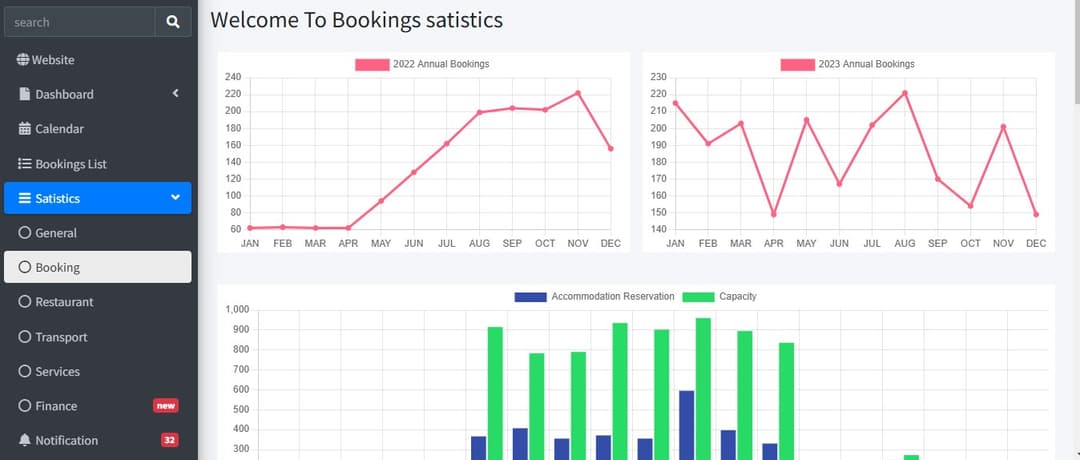
Task: Open the Services menu item
Action: point(57,371)
